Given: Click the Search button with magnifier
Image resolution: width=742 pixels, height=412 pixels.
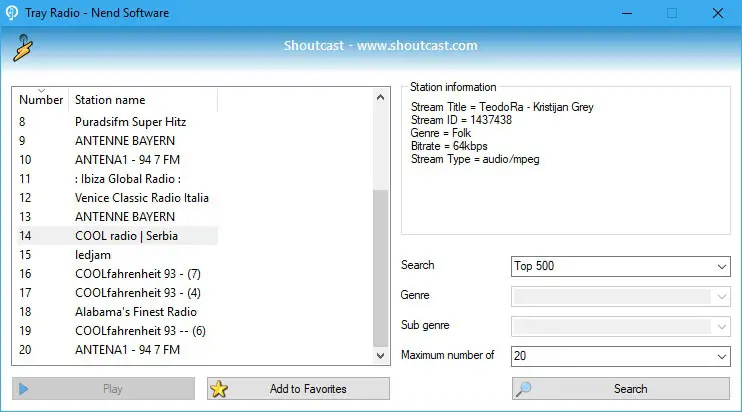Looking at the screenshot, I should [620, 389].
